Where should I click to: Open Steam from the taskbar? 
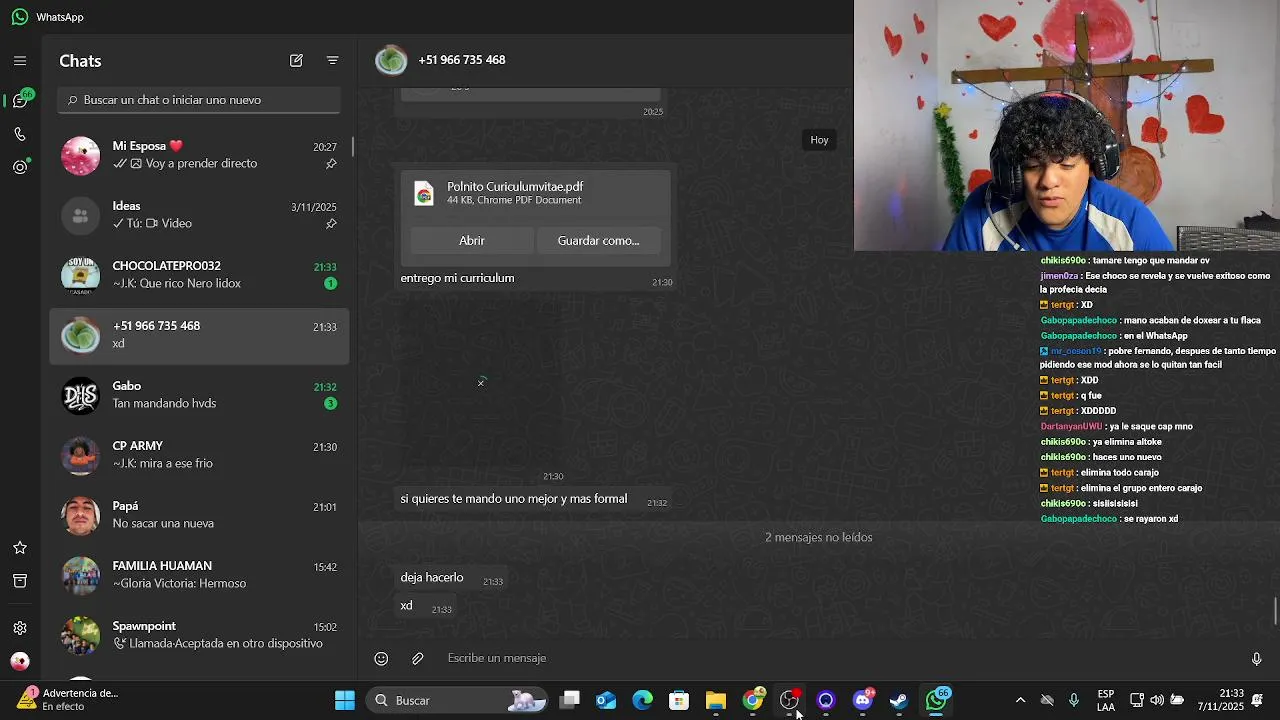(899, 701)
